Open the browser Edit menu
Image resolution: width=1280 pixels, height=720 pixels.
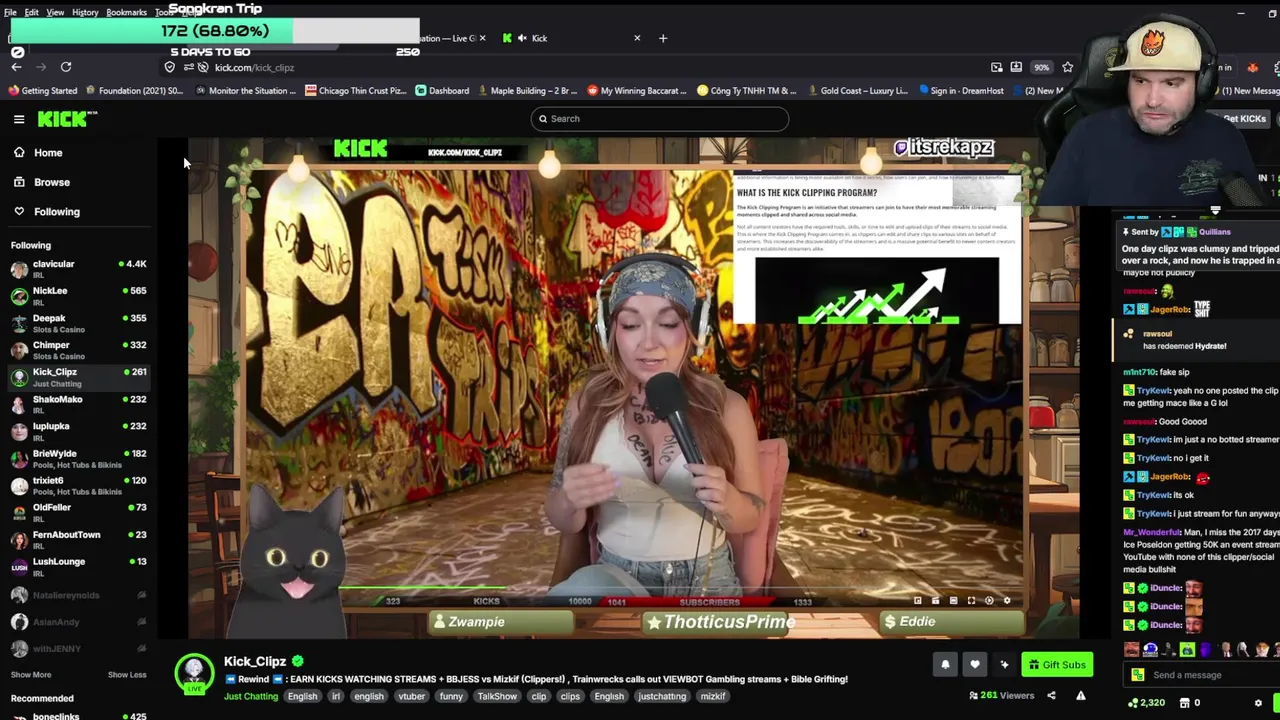(x=32, y=12)
